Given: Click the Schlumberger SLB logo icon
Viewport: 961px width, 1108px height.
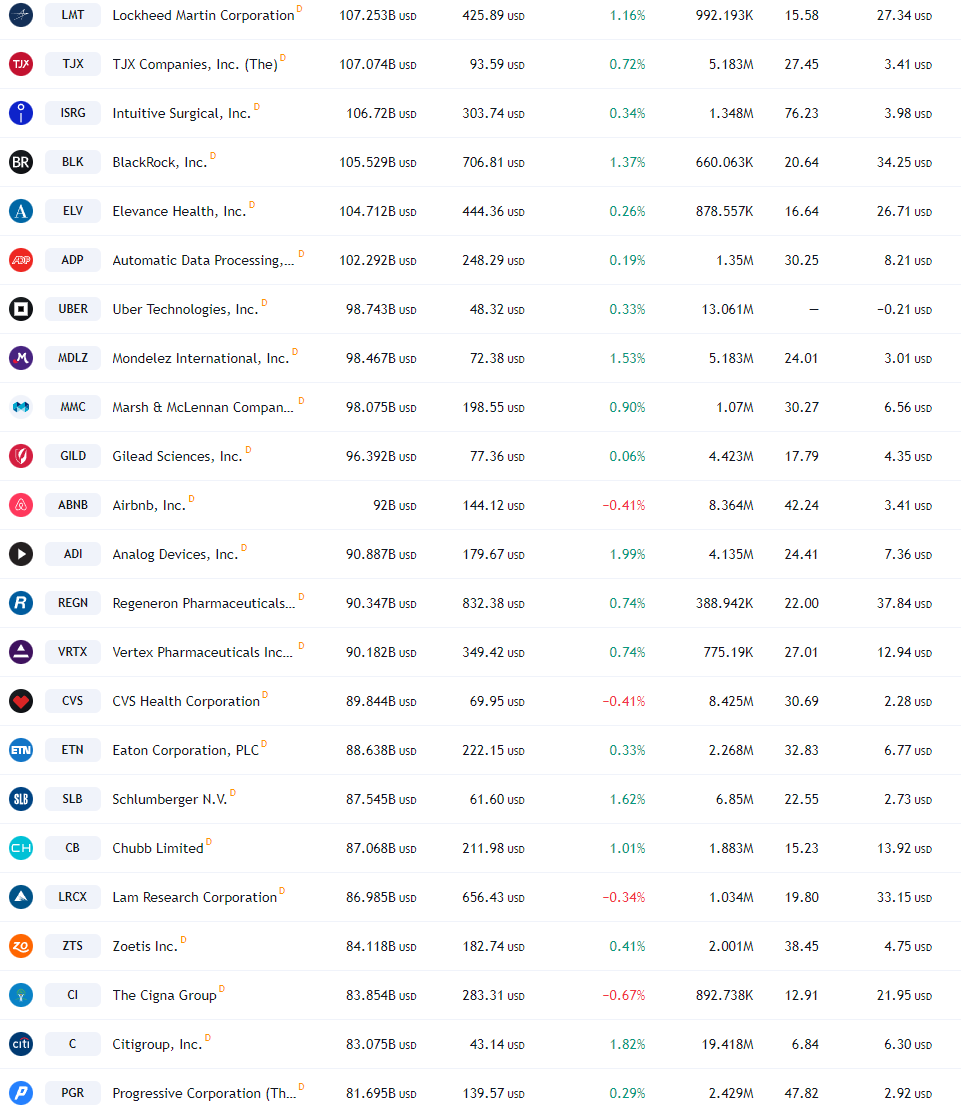Looking at the screenshot, I should (21, 798).
